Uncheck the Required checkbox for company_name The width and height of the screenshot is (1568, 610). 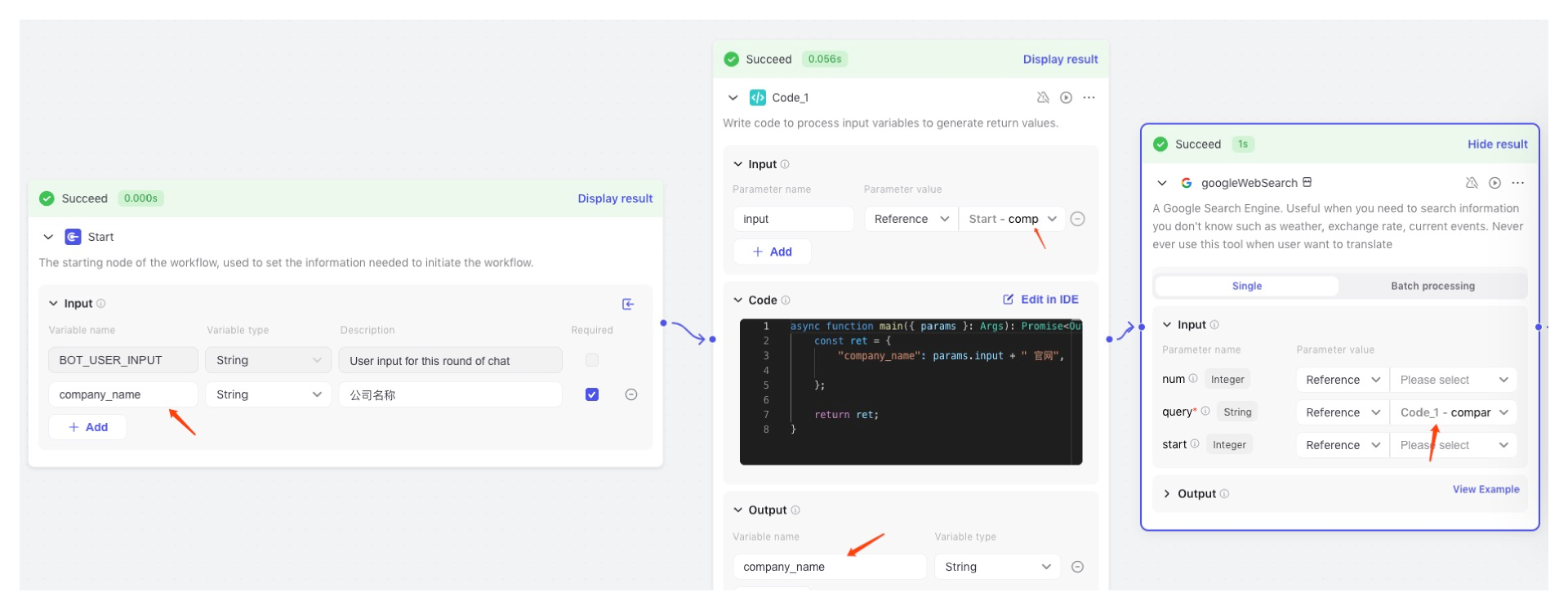tap(592, 394)
